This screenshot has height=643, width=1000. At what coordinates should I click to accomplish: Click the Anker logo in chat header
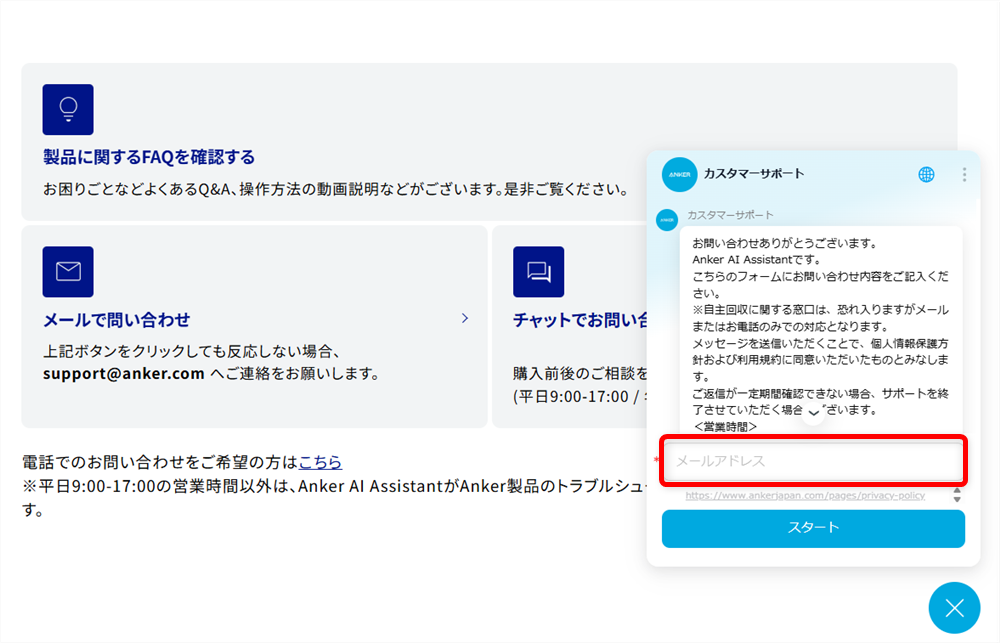[679, 174]
